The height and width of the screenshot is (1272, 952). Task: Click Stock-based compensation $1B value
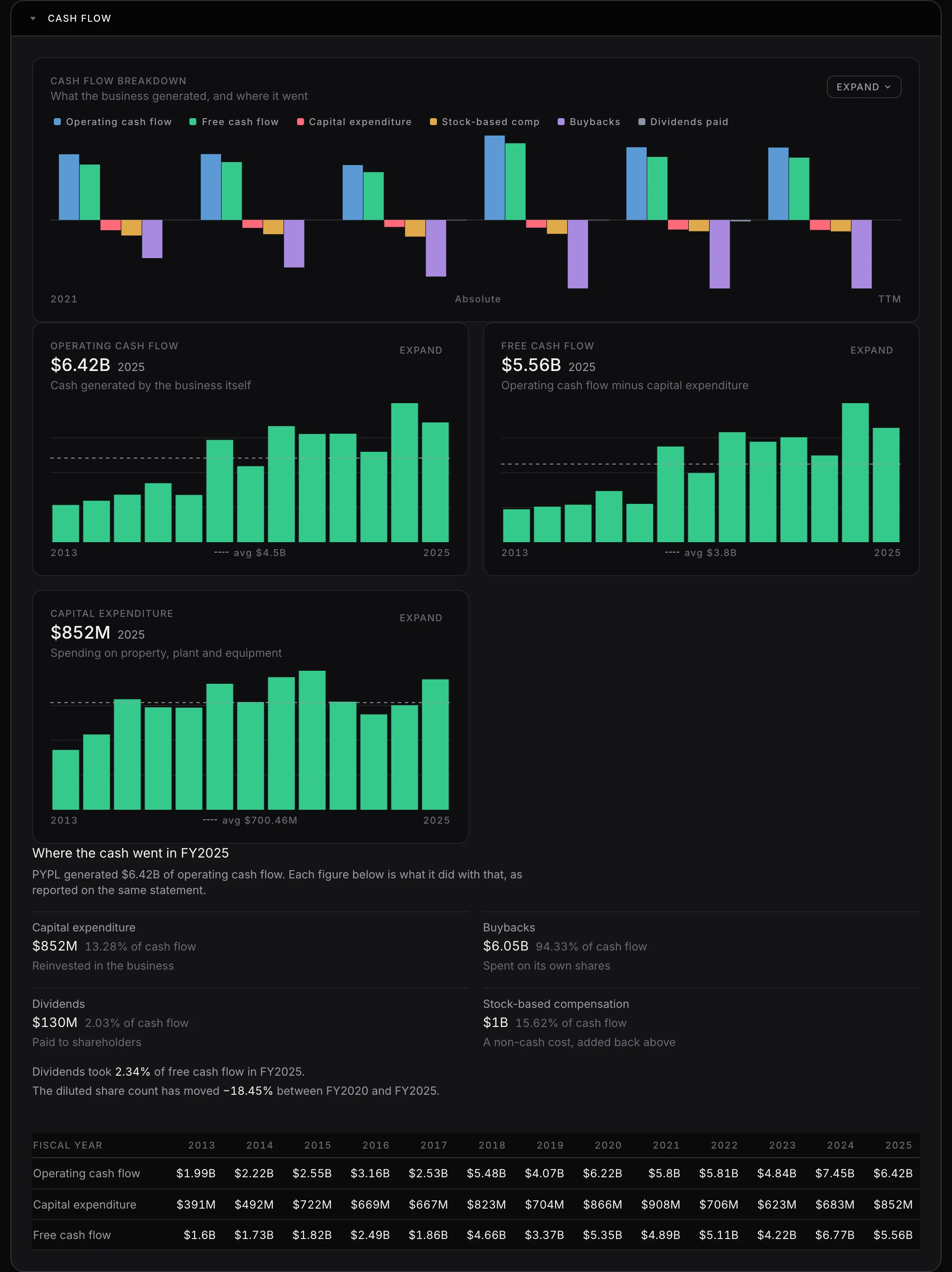[x=496, y=1023]
